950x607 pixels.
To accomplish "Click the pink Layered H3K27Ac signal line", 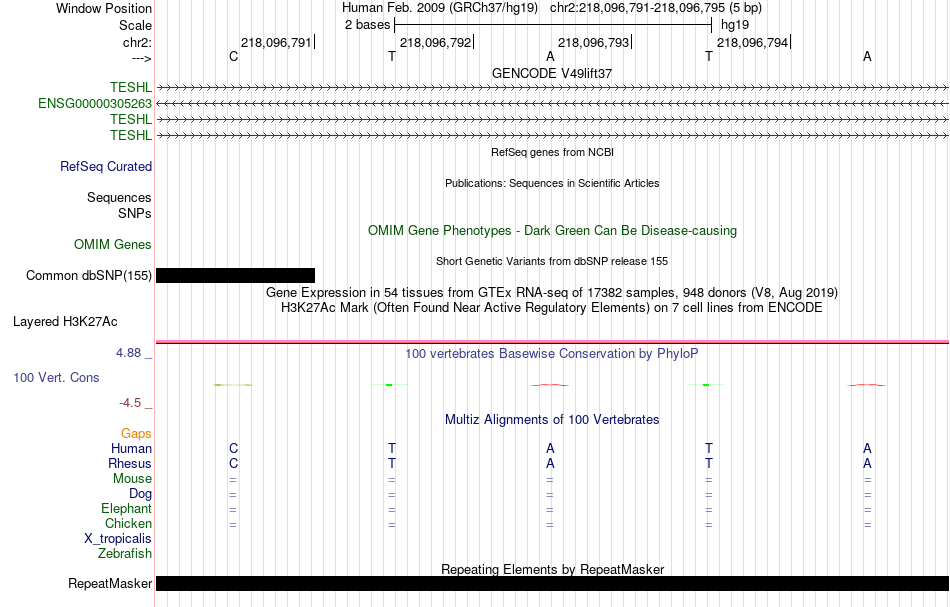I will tap(553, 342).
